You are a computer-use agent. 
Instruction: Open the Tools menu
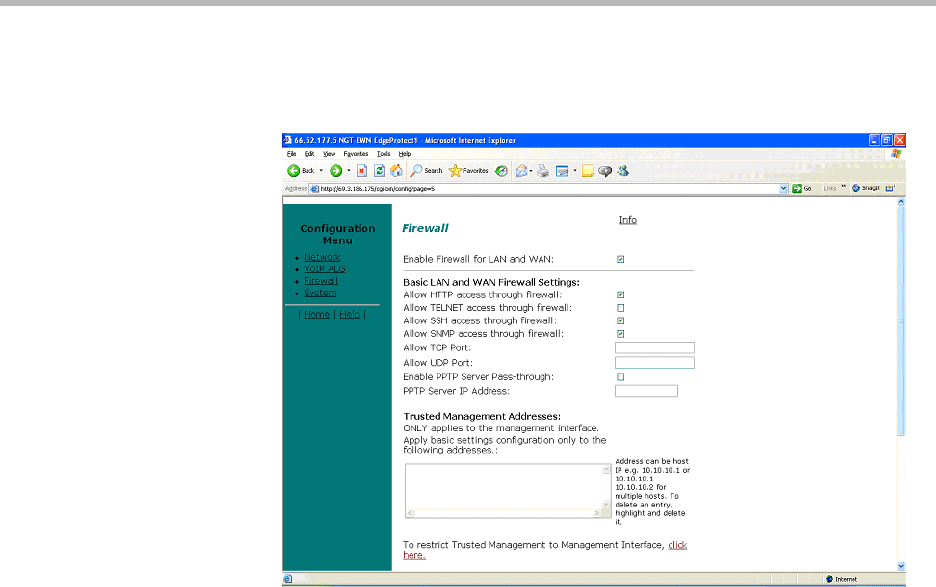coord(383,154)
